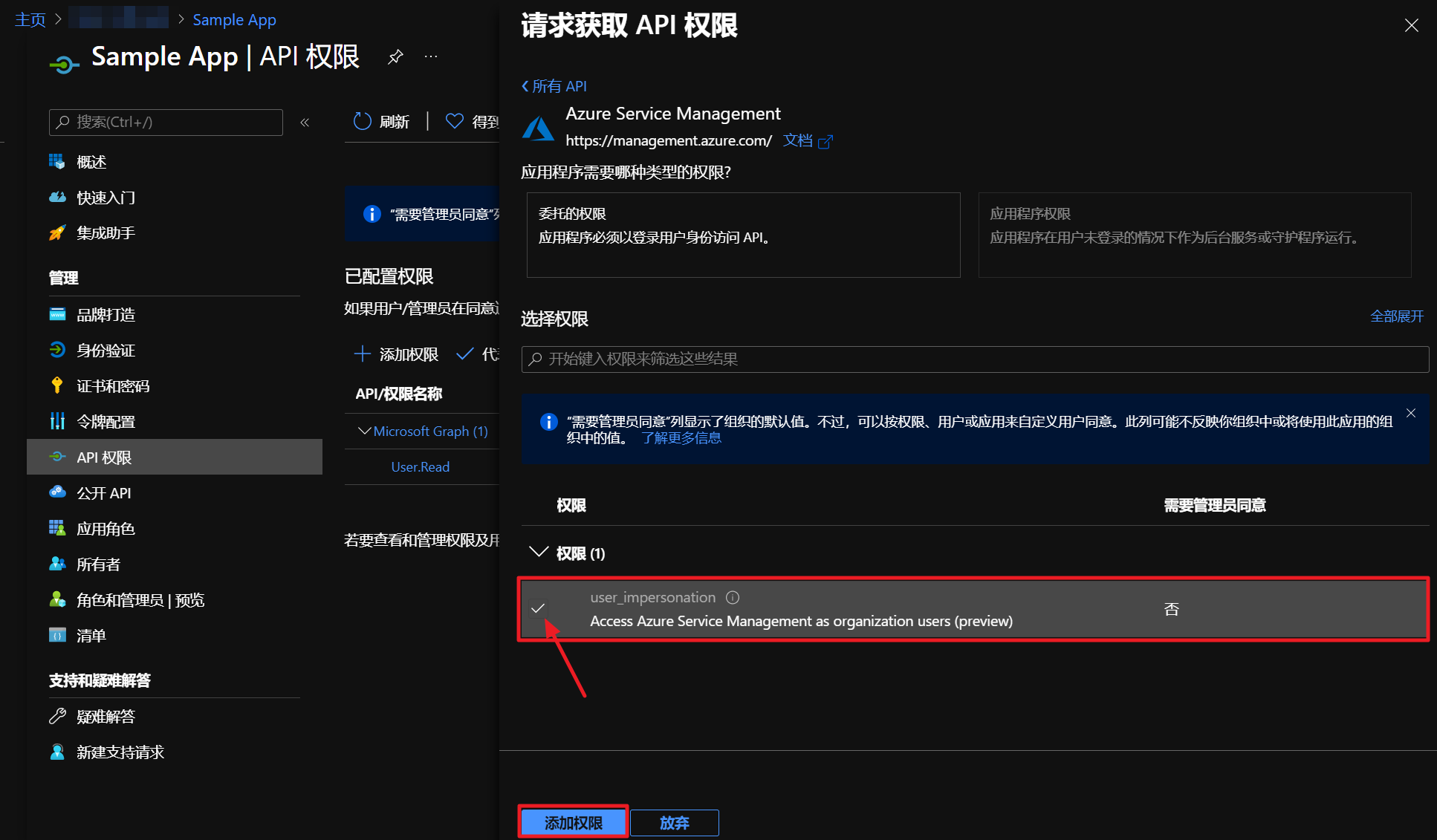Click the pin icon next to the title
Screen dimensions: 1437x840
tap(395, 57)
